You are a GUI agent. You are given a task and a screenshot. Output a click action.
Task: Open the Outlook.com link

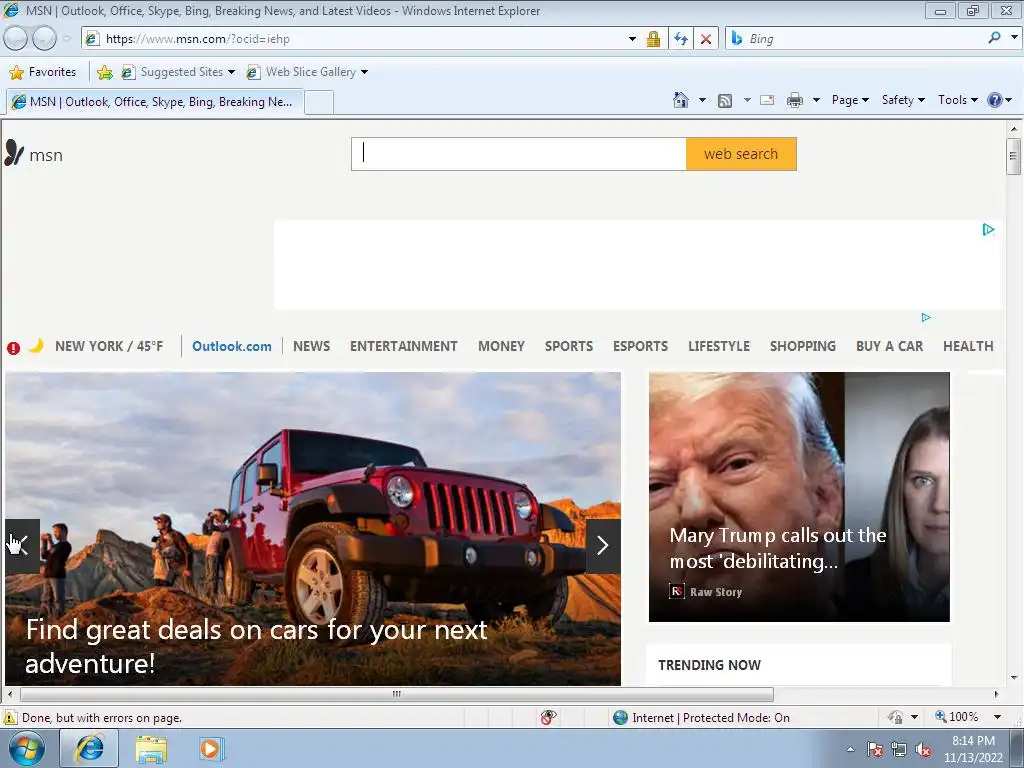tap(232, 346)
